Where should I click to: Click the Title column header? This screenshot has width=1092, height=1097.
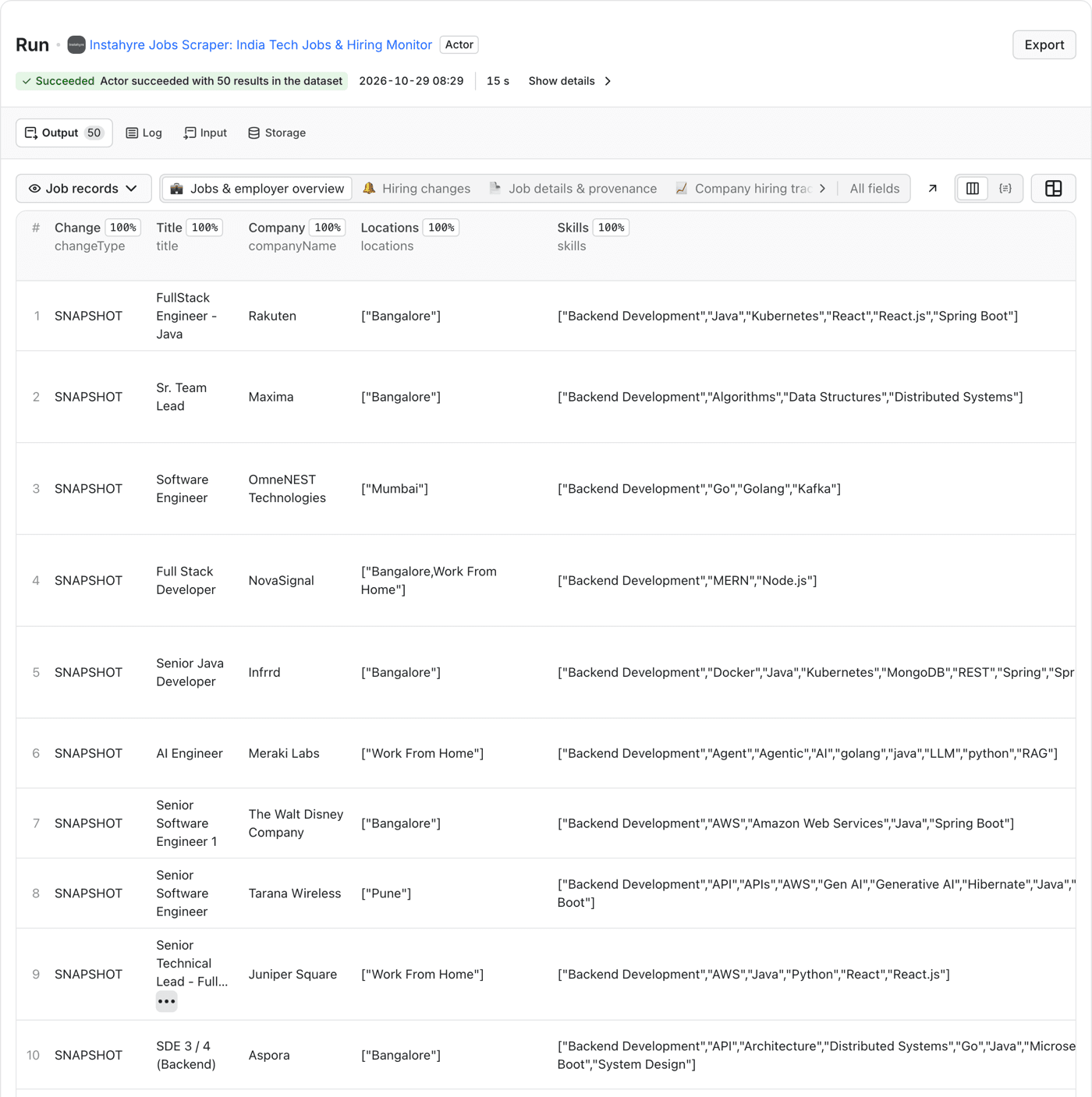coord(169,228)
